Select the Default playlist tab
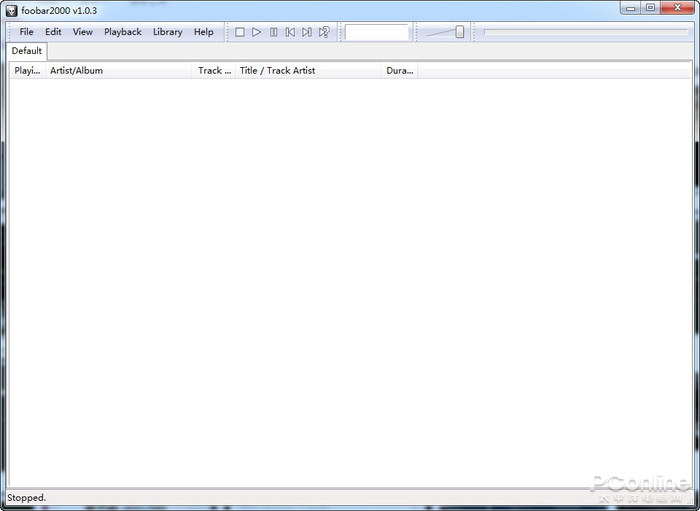The width and height of the screenshot is (700, 511). pyautogui.click(x=27, y=51)
